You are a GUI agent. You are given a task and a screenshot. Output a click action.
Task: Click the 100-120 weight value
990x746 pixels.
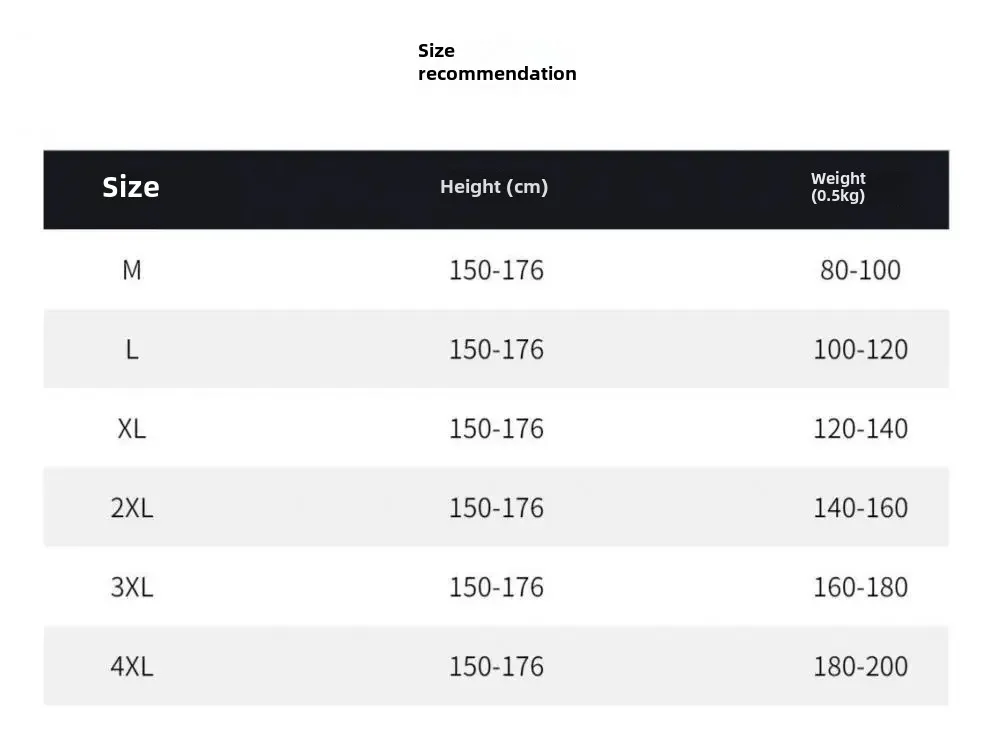click(x=860, y=350)
